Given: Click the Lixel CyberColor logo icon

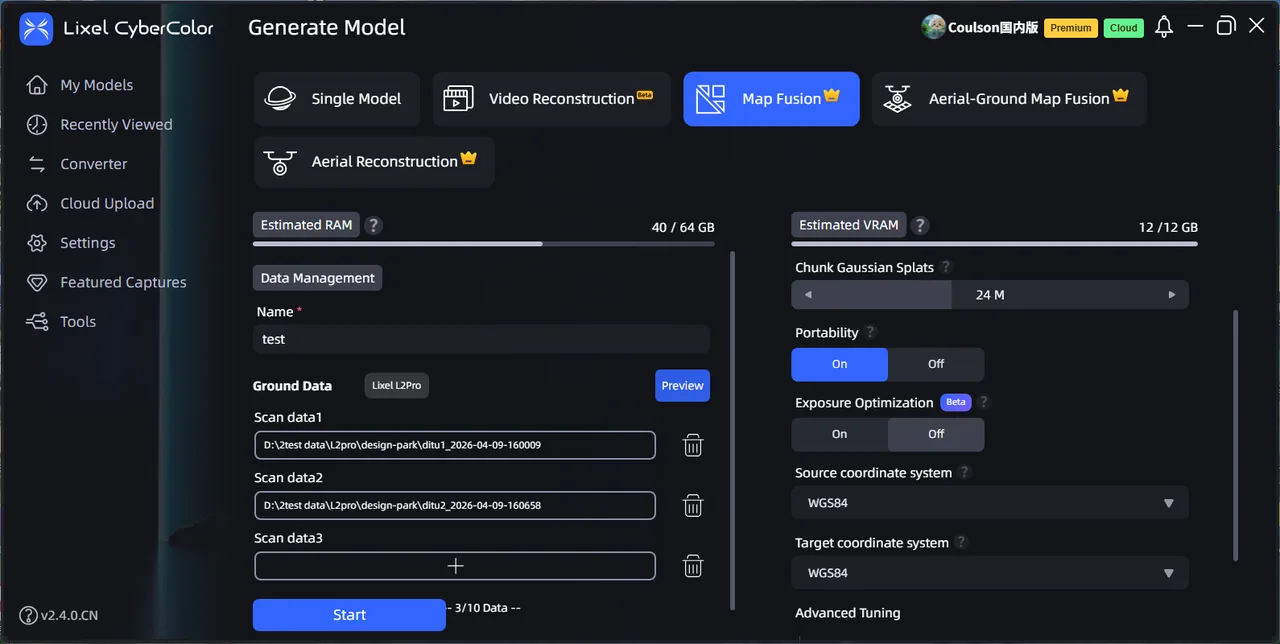Looking at the screenshot, I should point(36,29).
